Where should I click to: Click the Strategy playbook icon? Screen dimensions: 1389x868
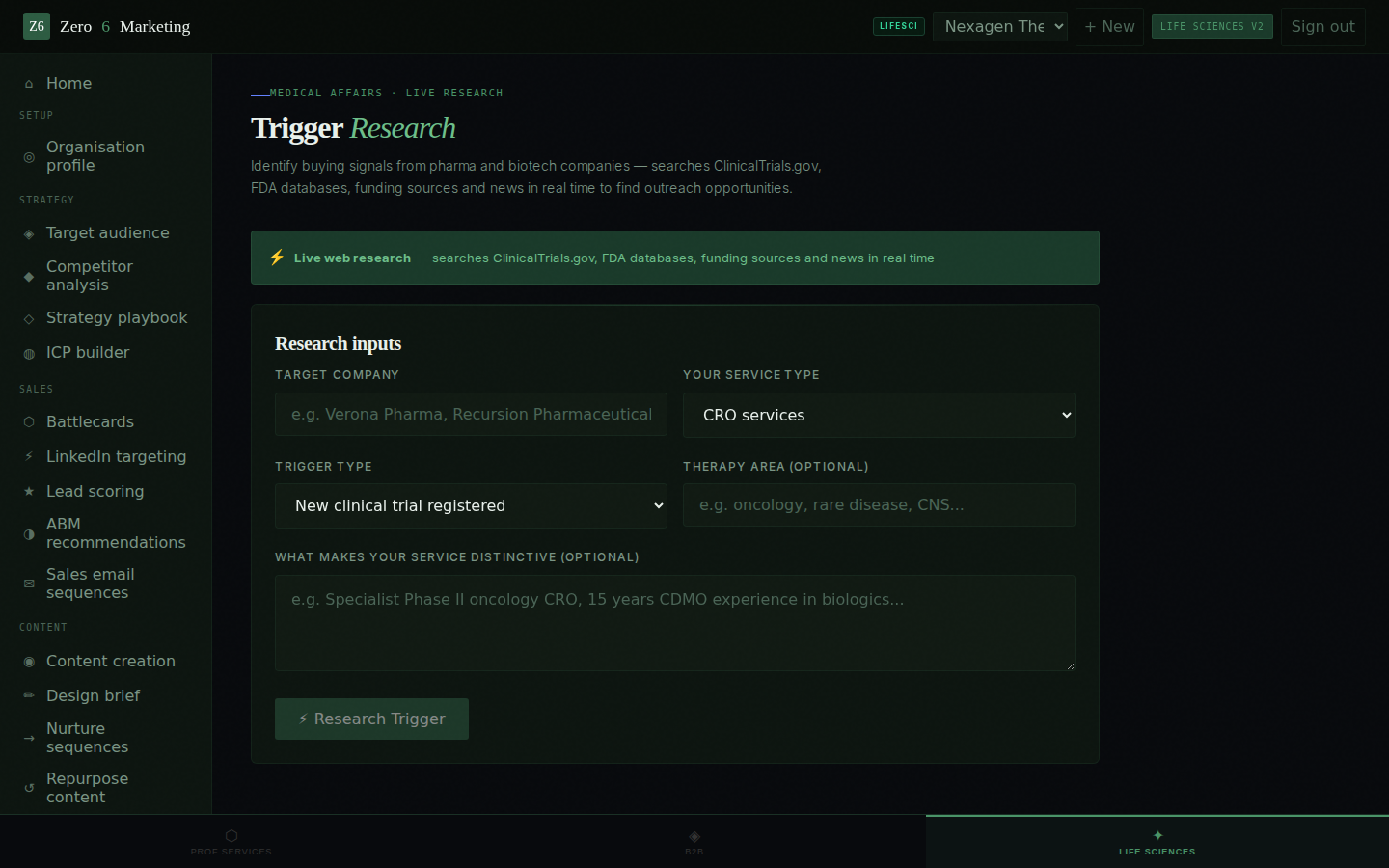[x=29, y=318]
